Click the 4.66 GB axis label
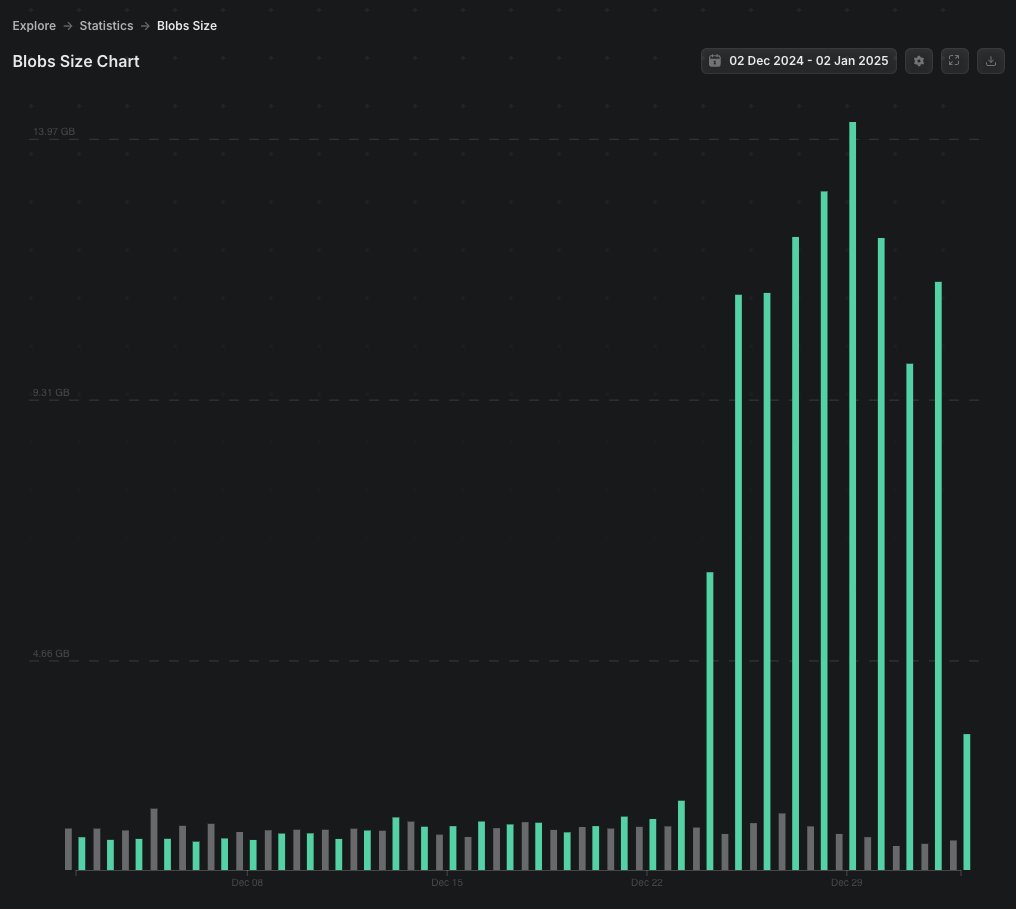 51,654
